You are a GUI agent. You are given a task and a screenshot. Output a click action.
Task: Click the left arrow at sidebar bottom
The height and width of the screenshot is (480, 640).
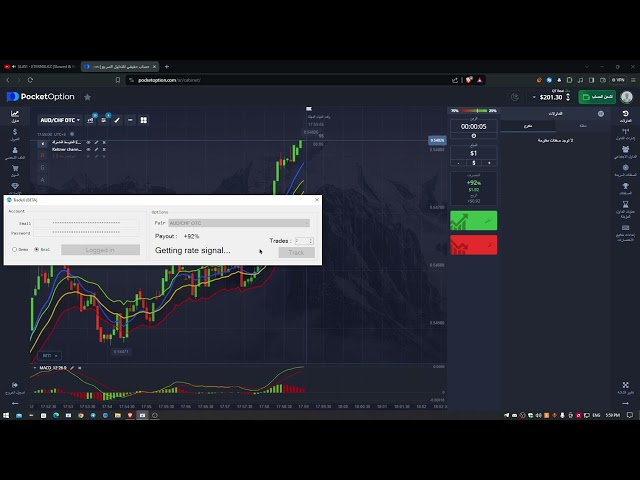pos(15,403)
